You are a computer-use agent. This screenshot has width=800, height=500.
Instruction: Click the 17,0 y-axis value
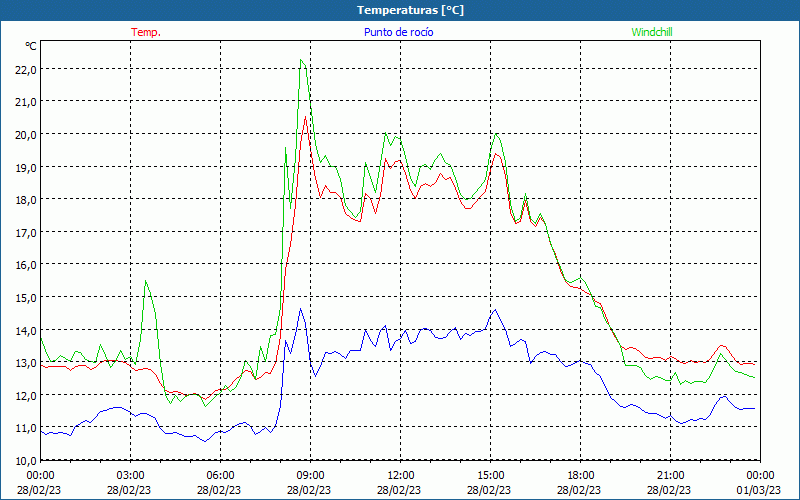tap(25, 234)
